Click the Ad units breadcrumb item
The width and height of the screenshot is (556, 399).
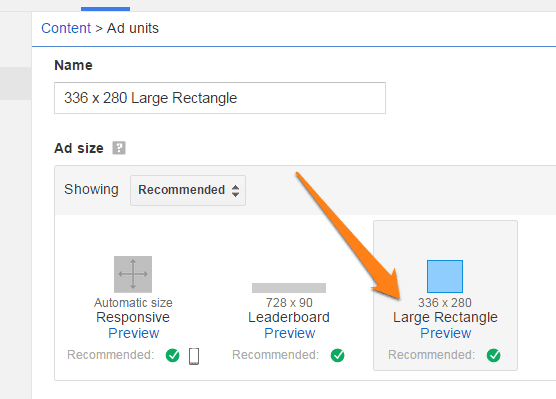click(133, 28)
